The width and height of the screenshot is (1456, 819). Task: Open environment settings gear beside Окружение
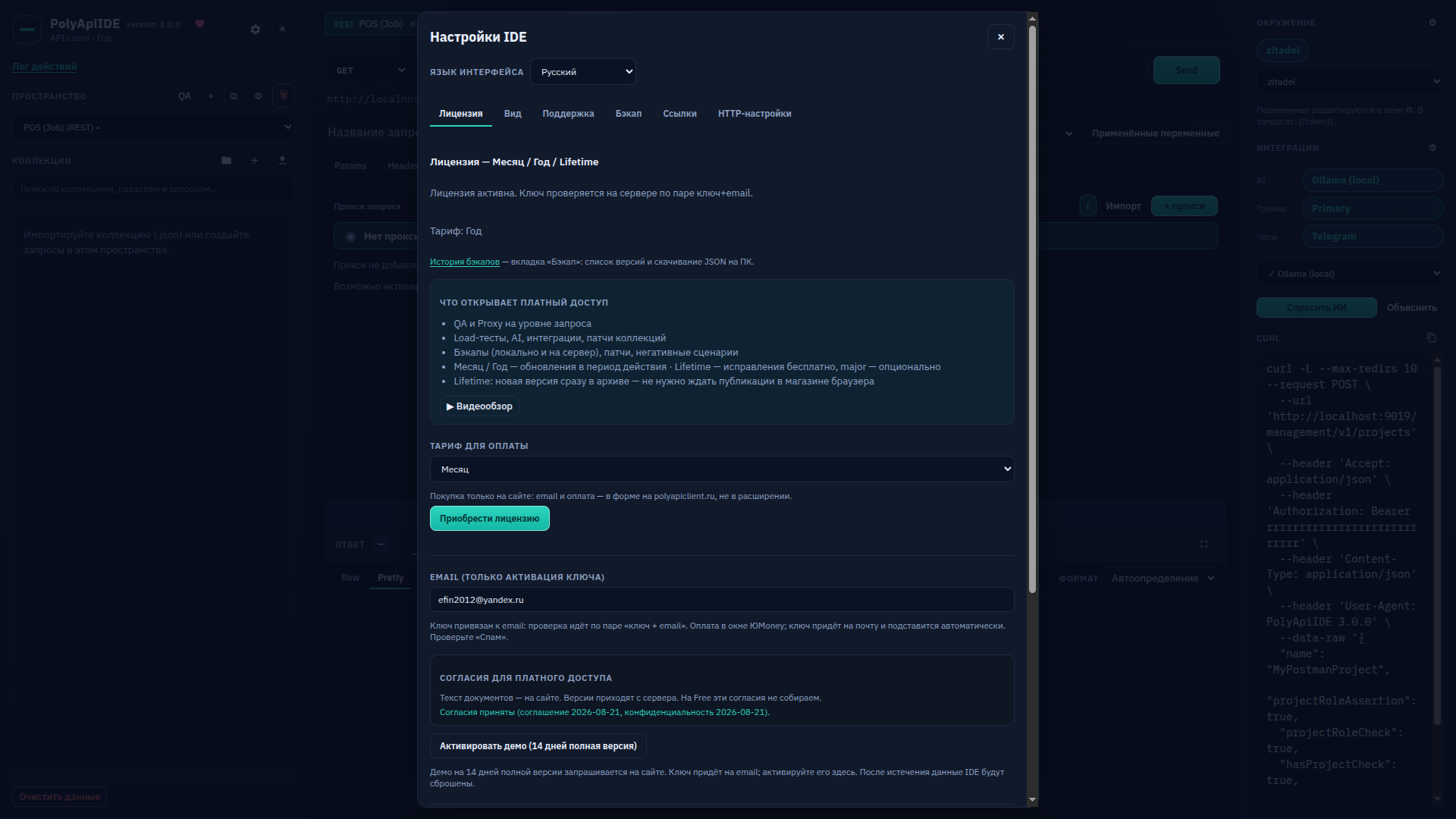(1432, 23)
